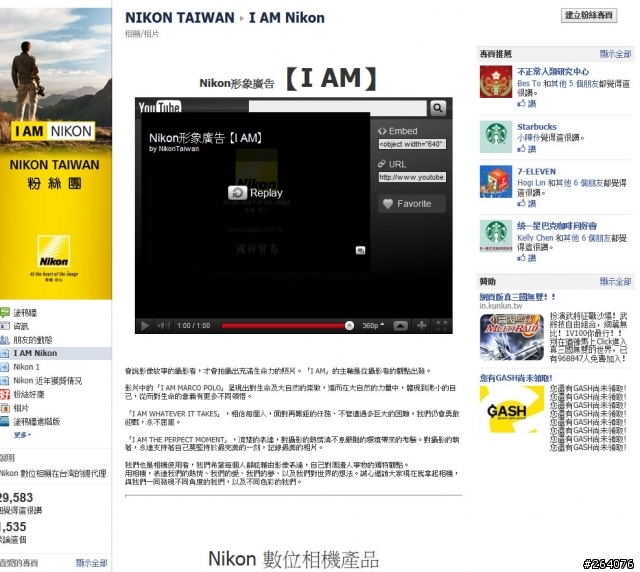Click the Kelly Chen friend name link
Image resolution: width=640 pixels, height=572 pixels.
point(535,238)
